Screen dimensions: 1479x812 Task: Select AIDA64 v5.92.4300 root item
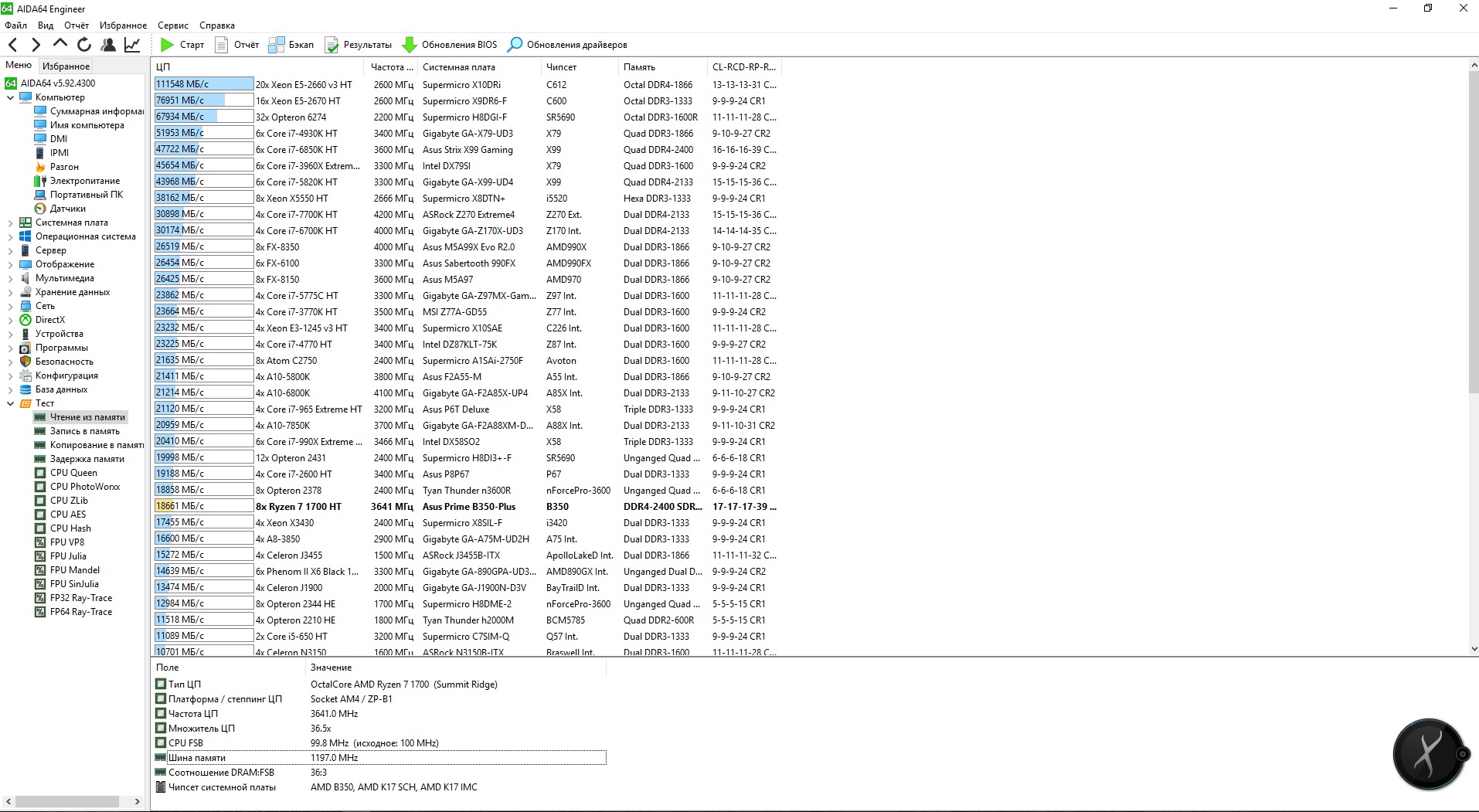(50, 83)
